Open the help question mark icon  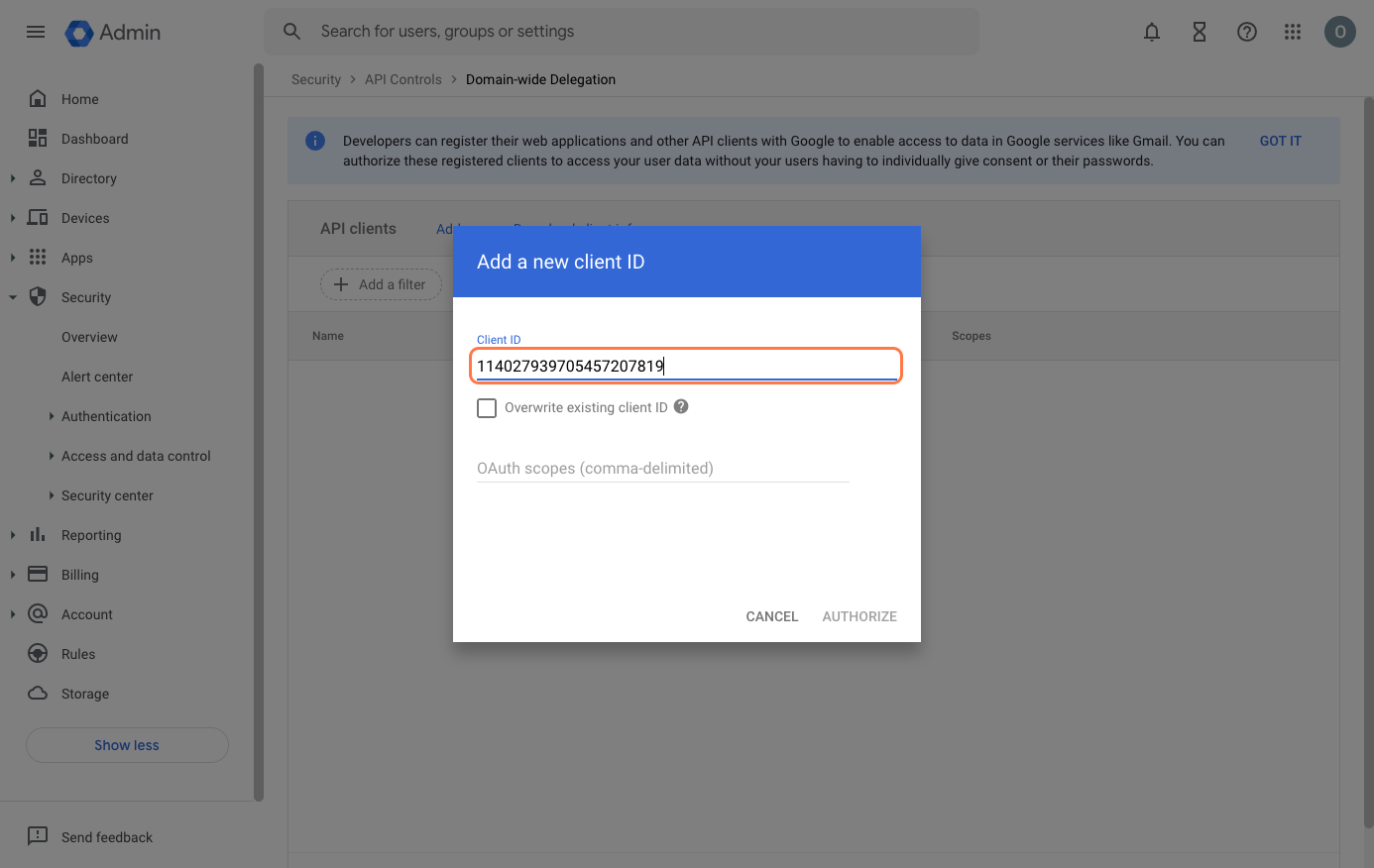(x=1246, y=32)
